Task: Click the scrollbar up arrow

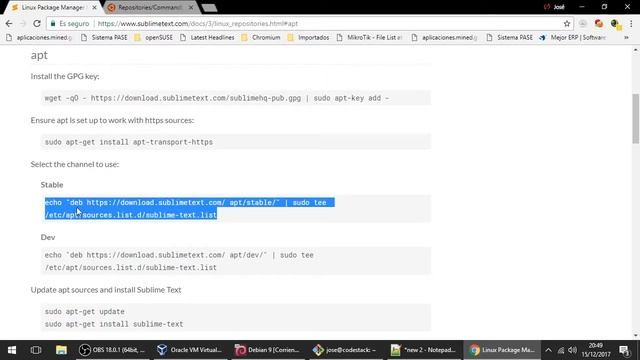Action: pos(636,50)
